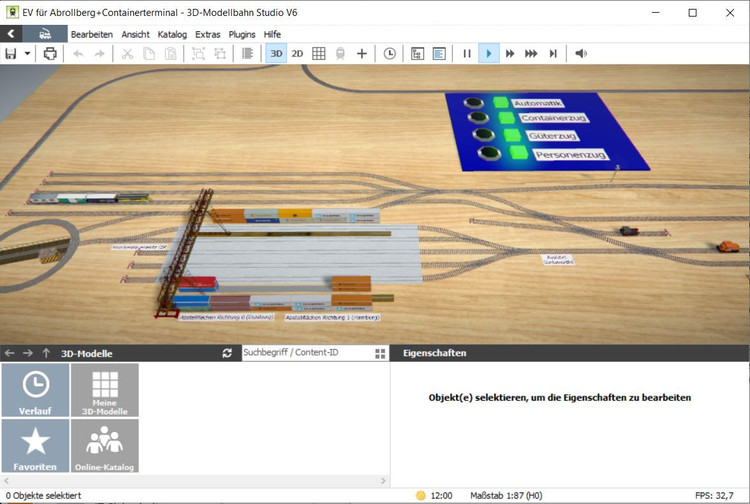Open the Online-Katalog tile

[x=105, y=446]
